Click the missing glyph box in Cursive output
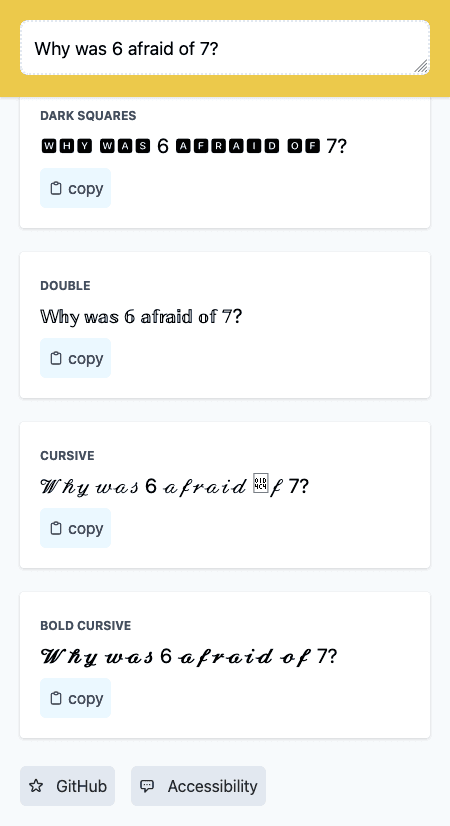This screenshot has height=826, width=450. click(261, 483)
